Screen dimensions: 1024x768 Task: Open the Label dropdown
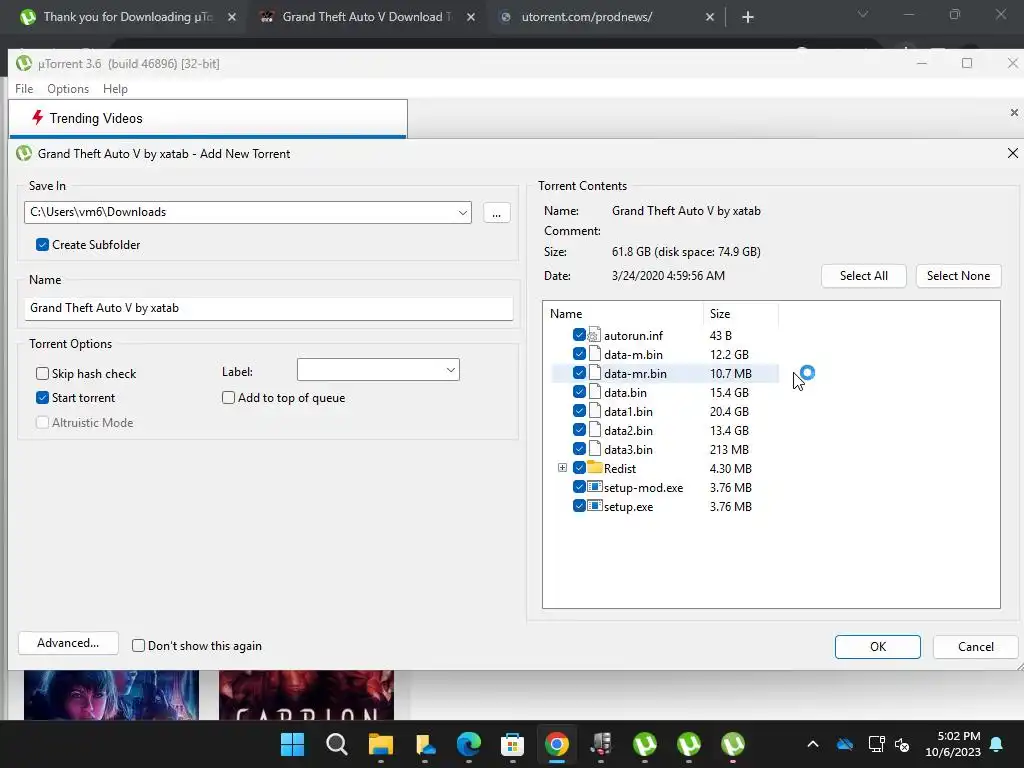coord(451,370)
